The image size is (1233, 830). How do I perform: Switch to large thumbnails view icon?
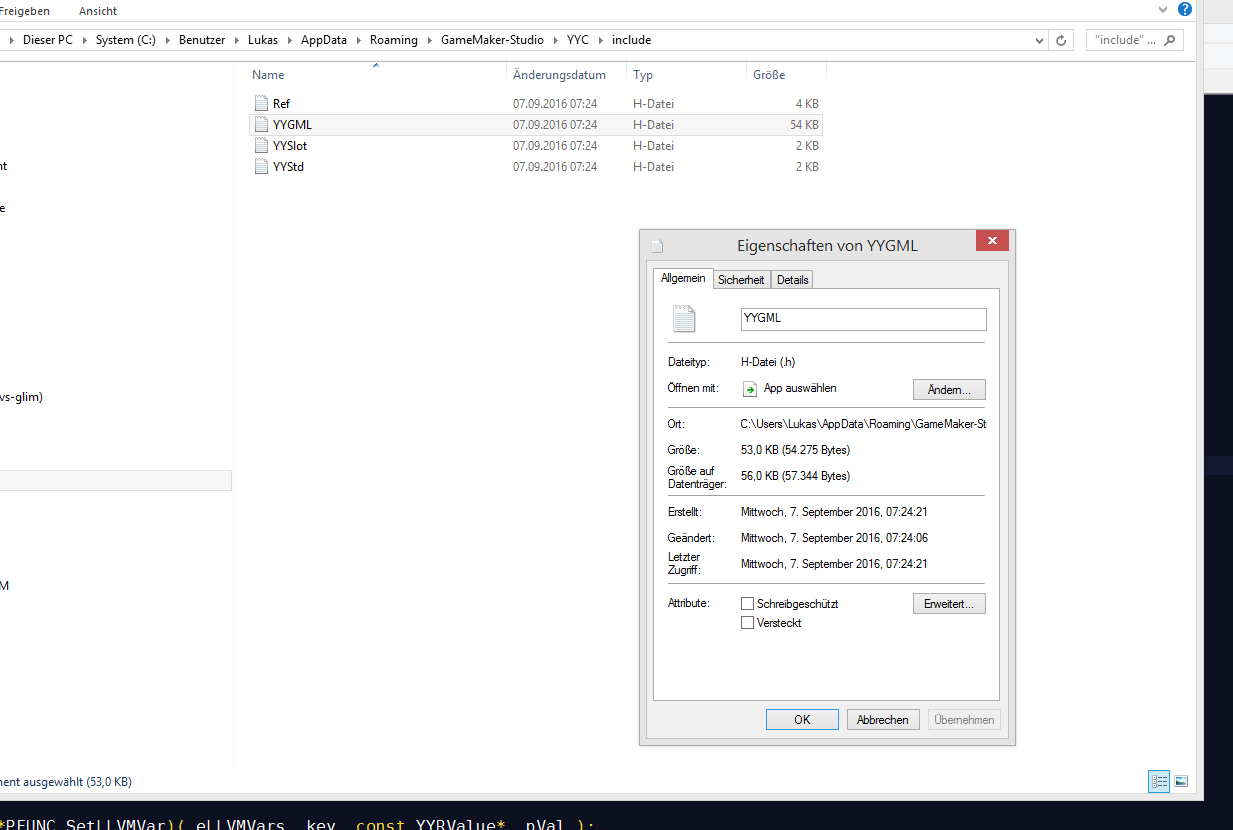pos(1181,781)
